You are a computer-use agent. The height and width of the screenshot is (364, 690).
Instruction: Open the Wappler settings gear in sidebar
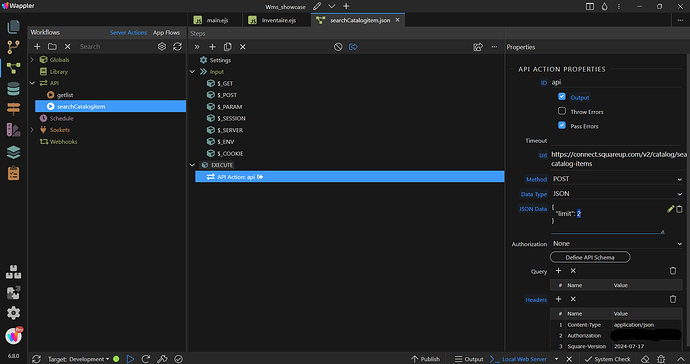[x=13, y=313]
